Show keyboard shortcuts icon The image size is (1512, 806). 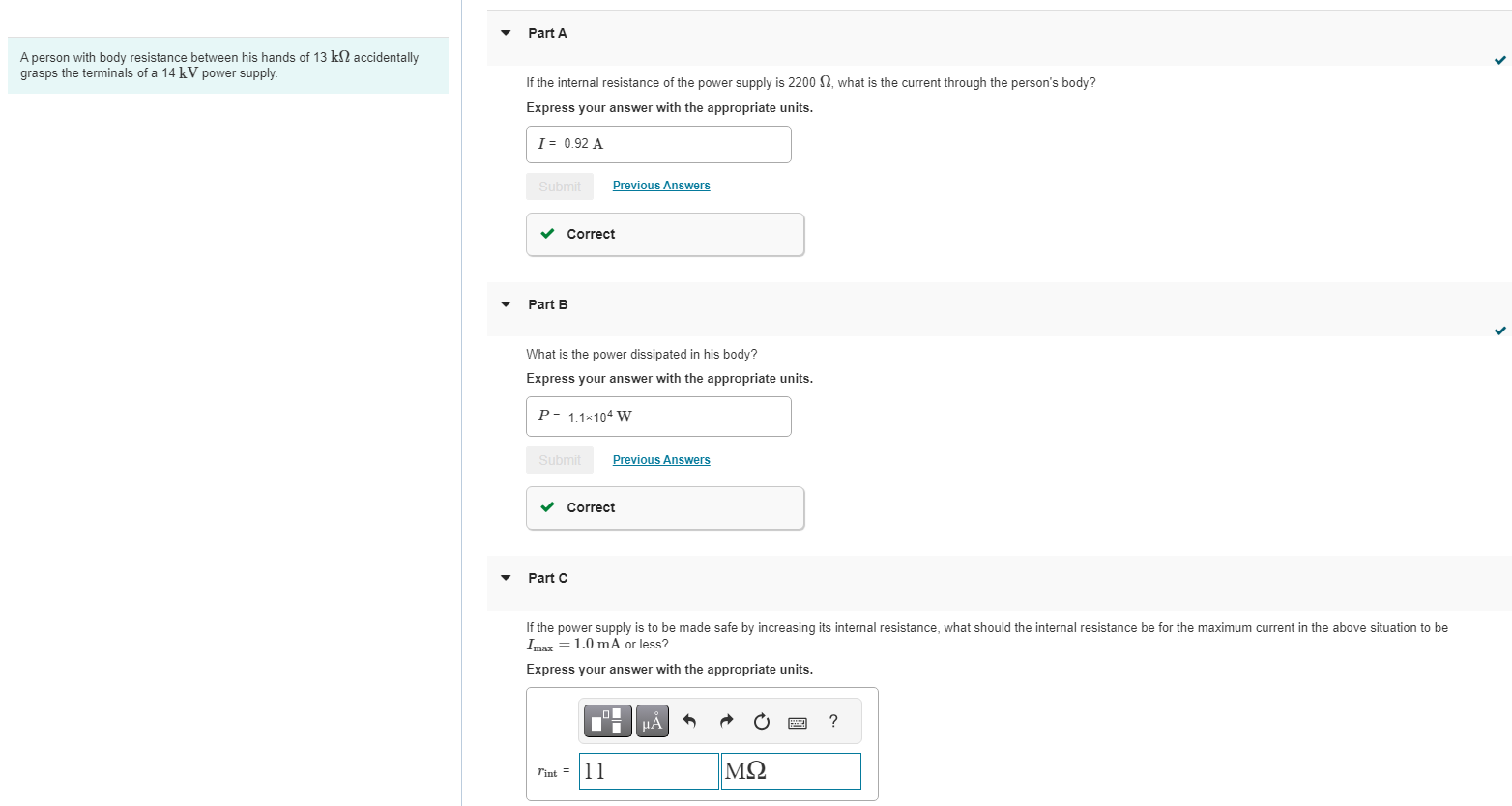click(x=798, y=722)
